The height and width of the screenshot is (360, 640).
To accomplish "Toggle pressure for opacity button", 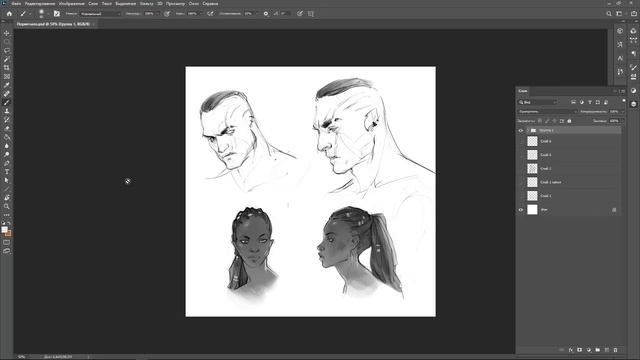I will coord(167,13).
